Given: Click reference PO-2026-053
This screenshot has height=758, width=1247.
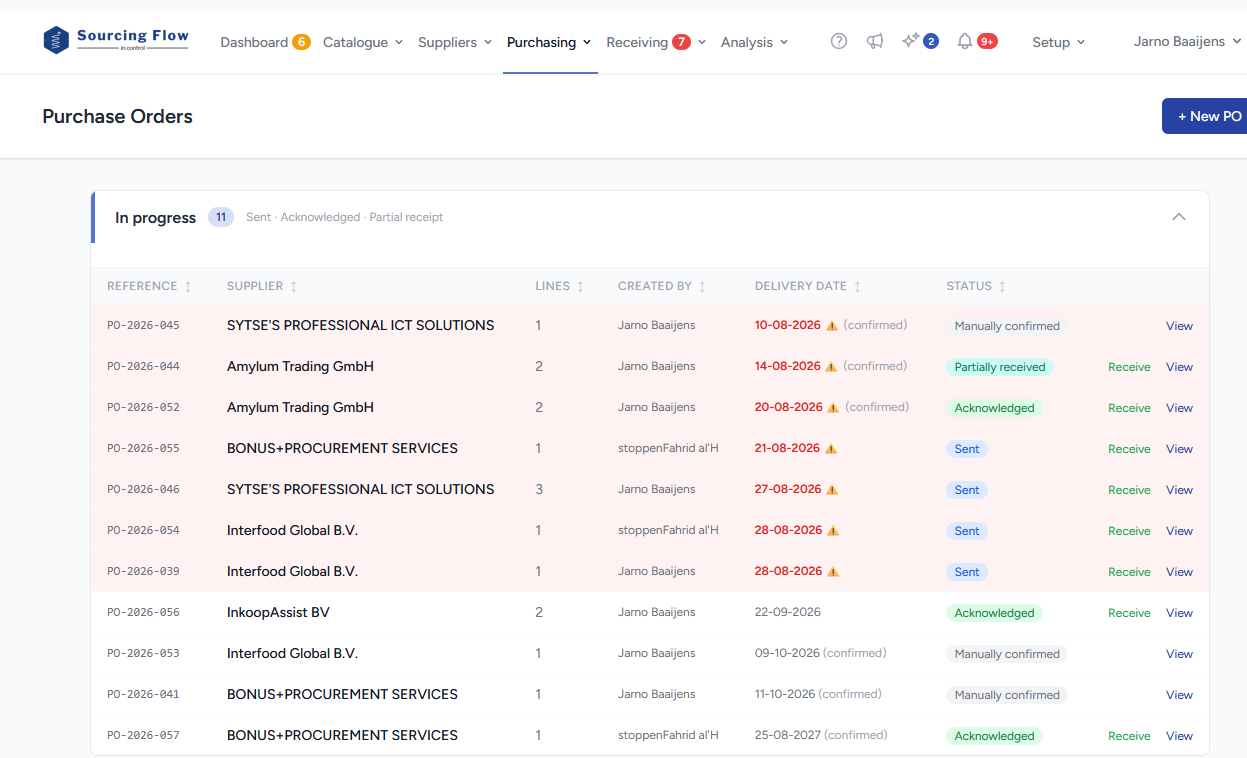Looking at the screenshot, I should point(143,654).
